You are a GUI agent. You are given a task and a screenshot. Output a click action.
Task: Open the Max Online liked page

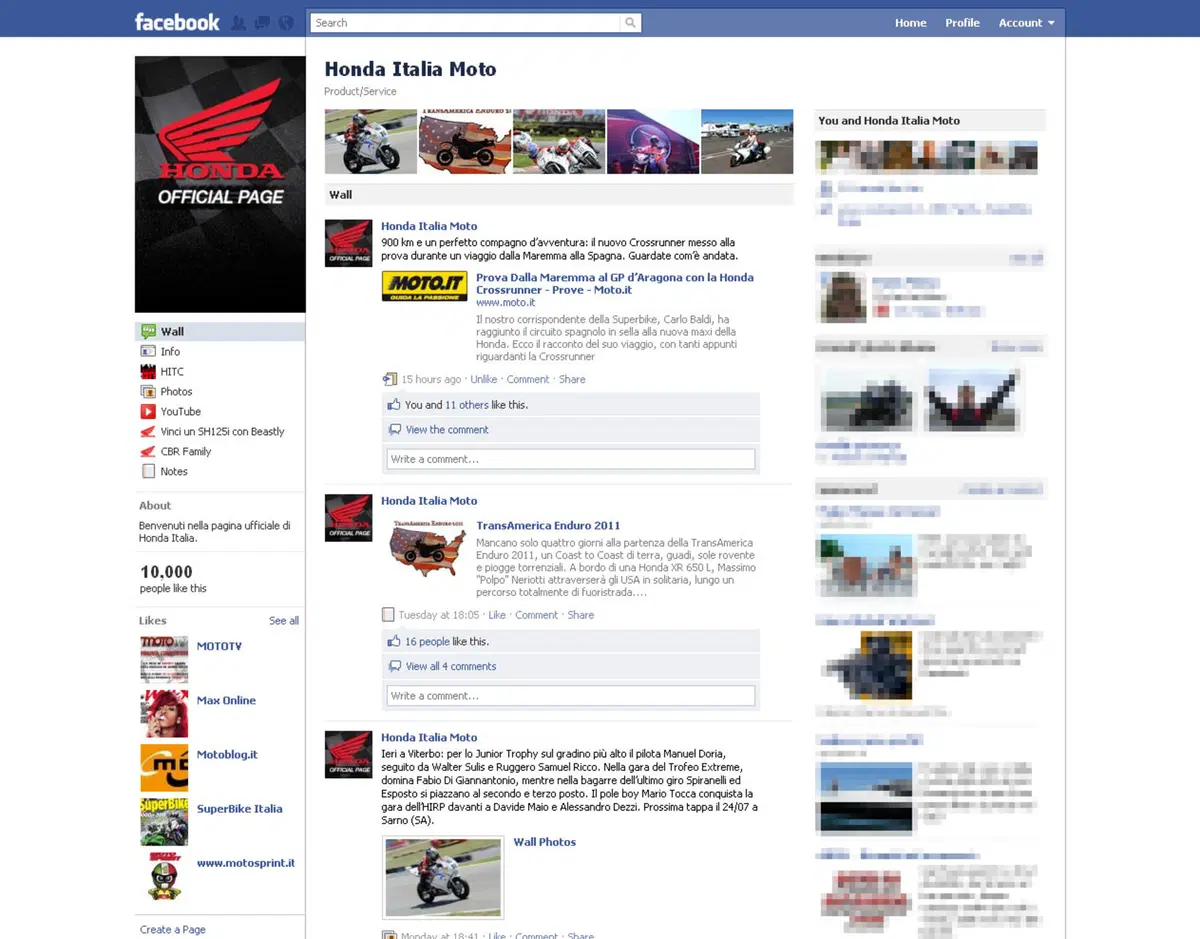tap(226, 700)
